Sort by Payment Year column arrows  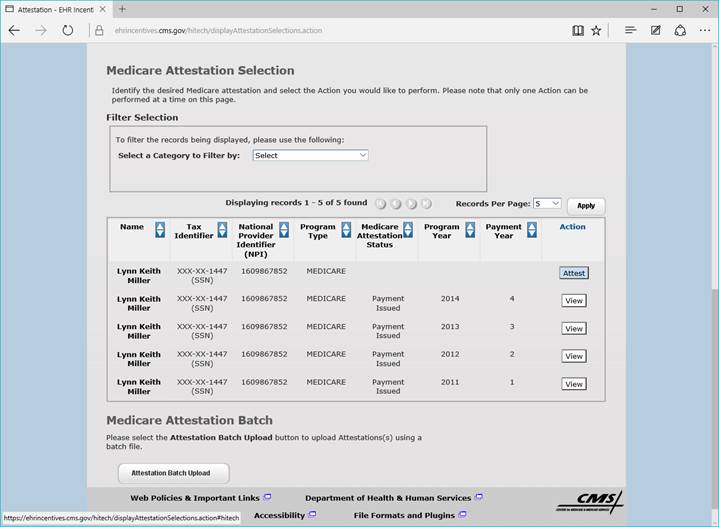click(x=531, y=230)
